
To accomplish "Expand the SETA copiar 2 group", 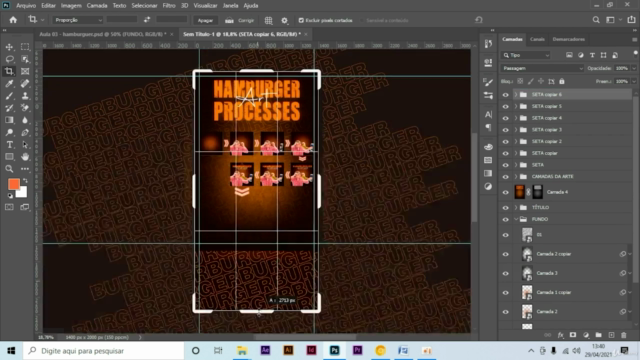I will pos(516,142).
